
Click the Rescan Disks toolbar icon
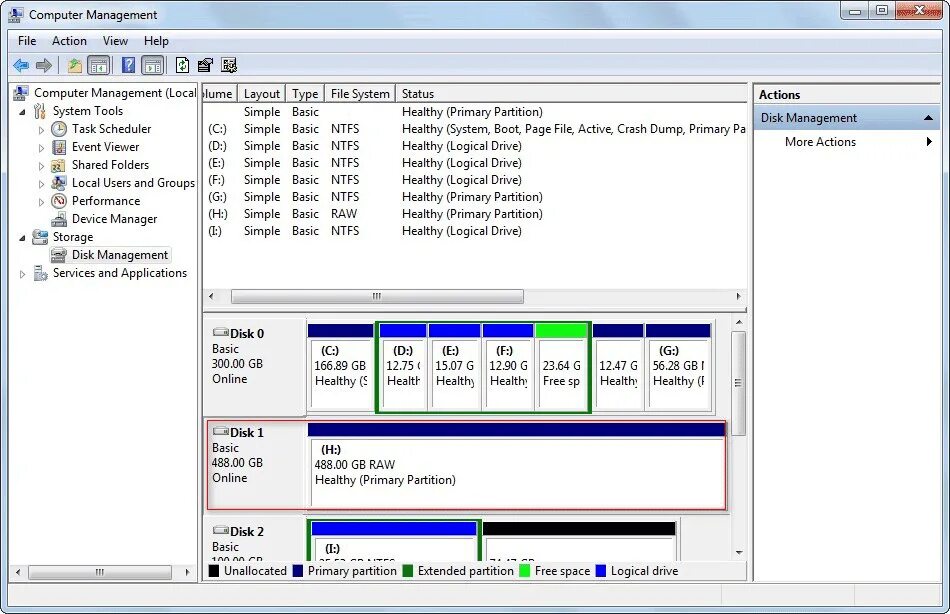(229, 64)
